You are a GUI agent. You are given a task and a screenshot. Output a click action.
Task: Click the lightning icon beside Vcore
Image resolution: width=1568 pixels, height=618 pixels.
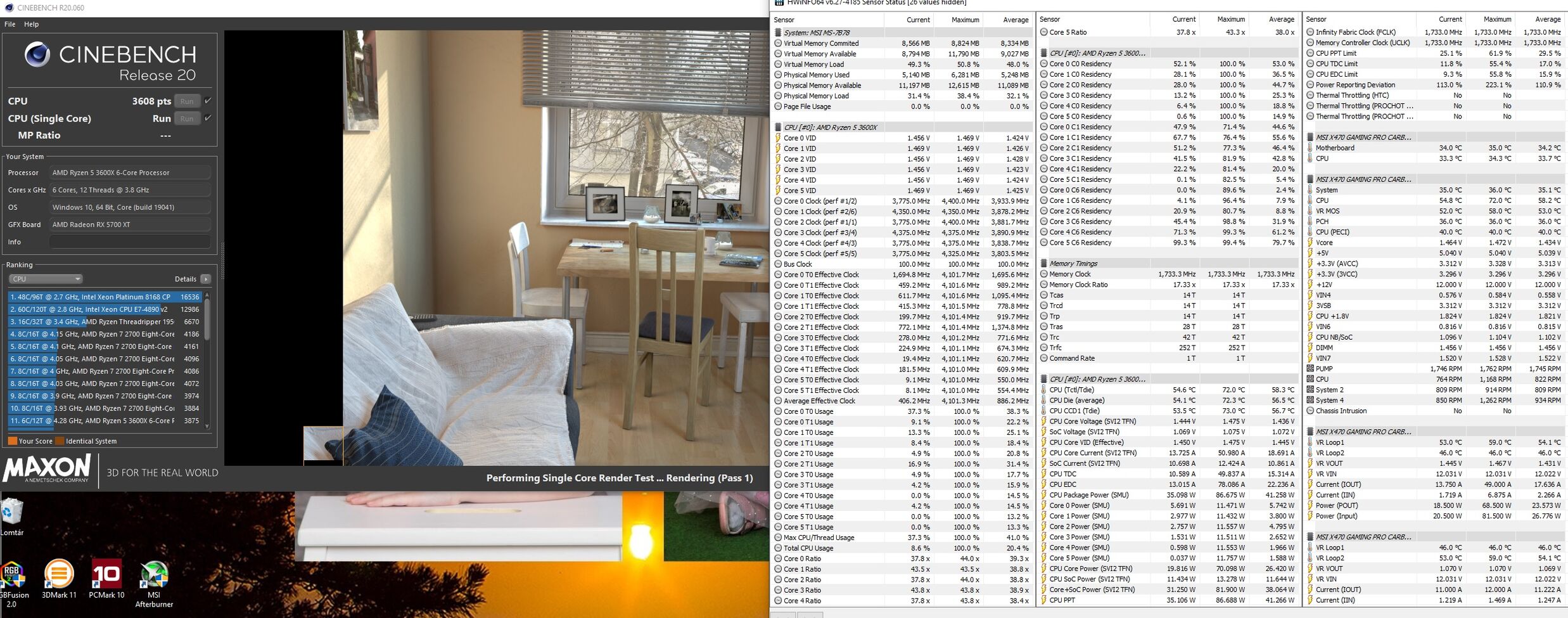click(x=1310, y=243)
